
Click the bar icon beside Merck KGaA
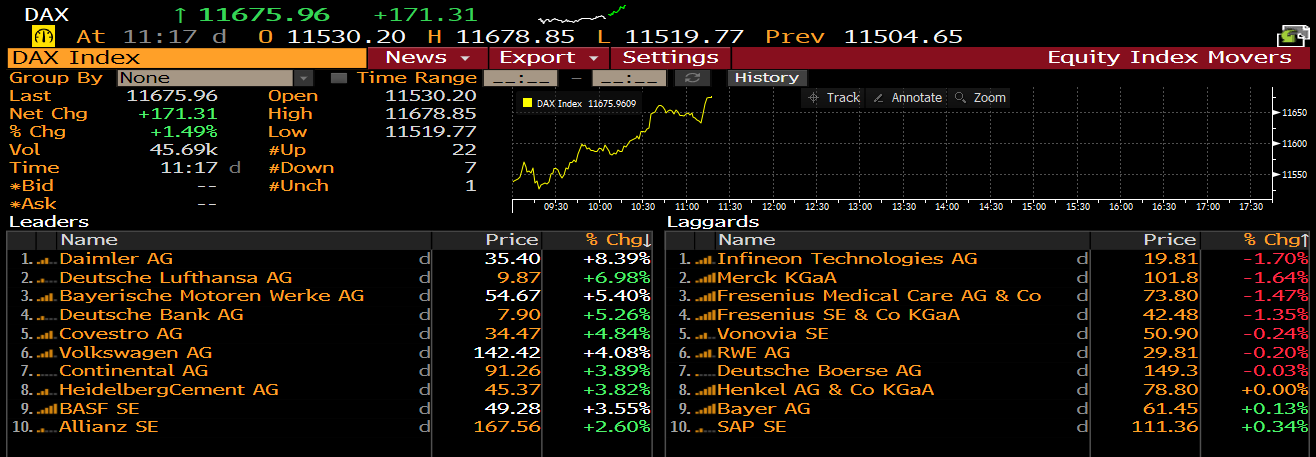click(705, 278)
